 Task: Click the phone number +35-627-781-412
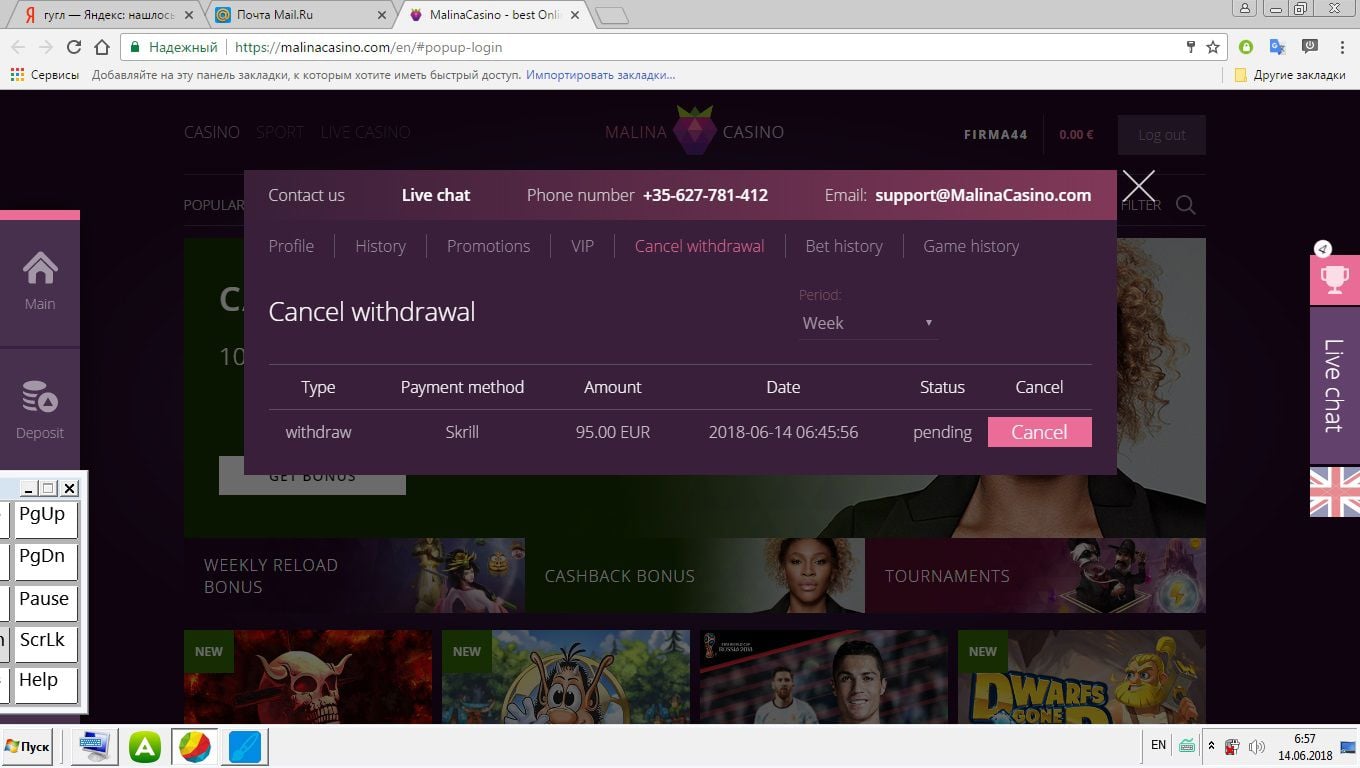705,195
